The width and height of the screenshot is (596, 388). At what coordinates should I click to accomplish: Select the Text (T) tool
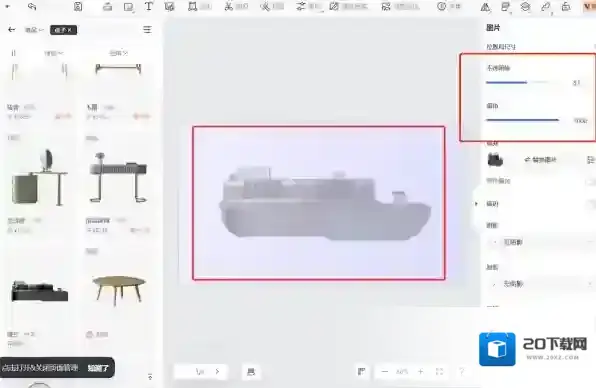149,6
